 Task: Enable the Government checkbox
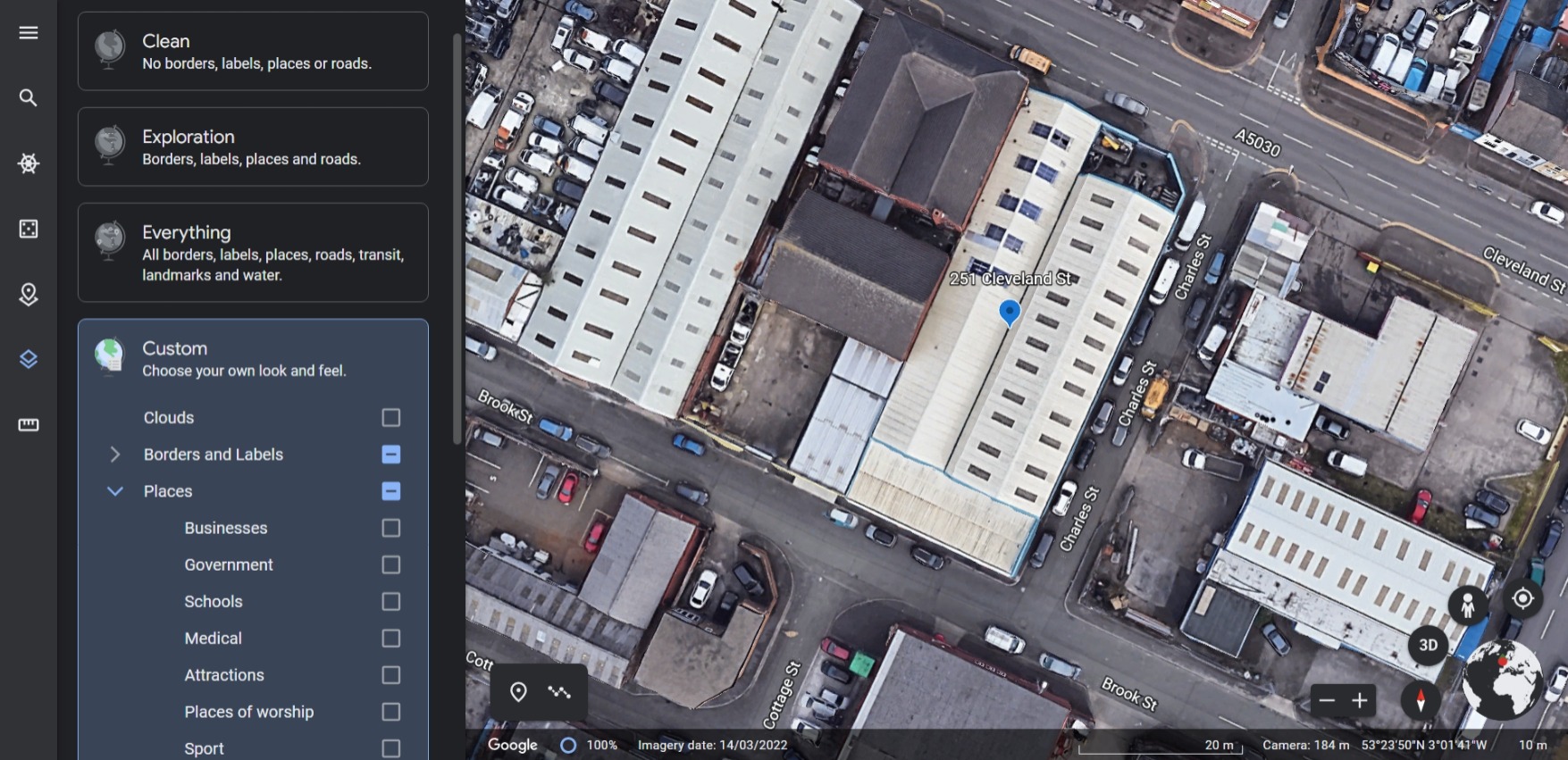(390, 564)
